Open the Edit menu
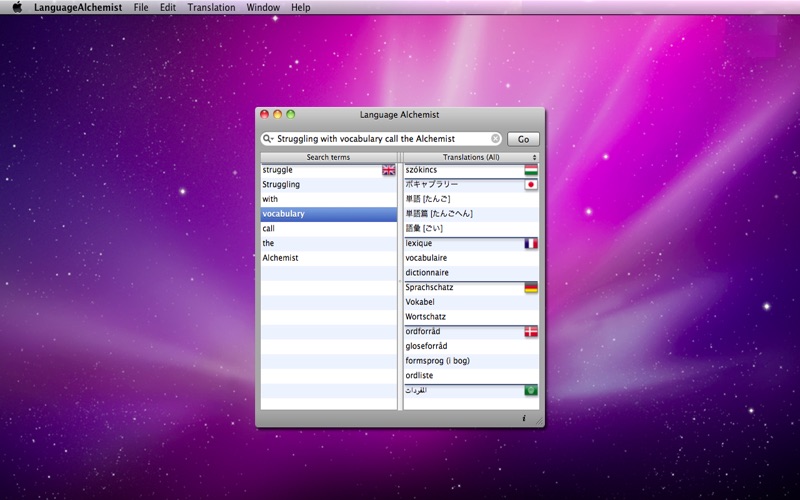Viewport: 800px width, 500px height. coord(168,7)
